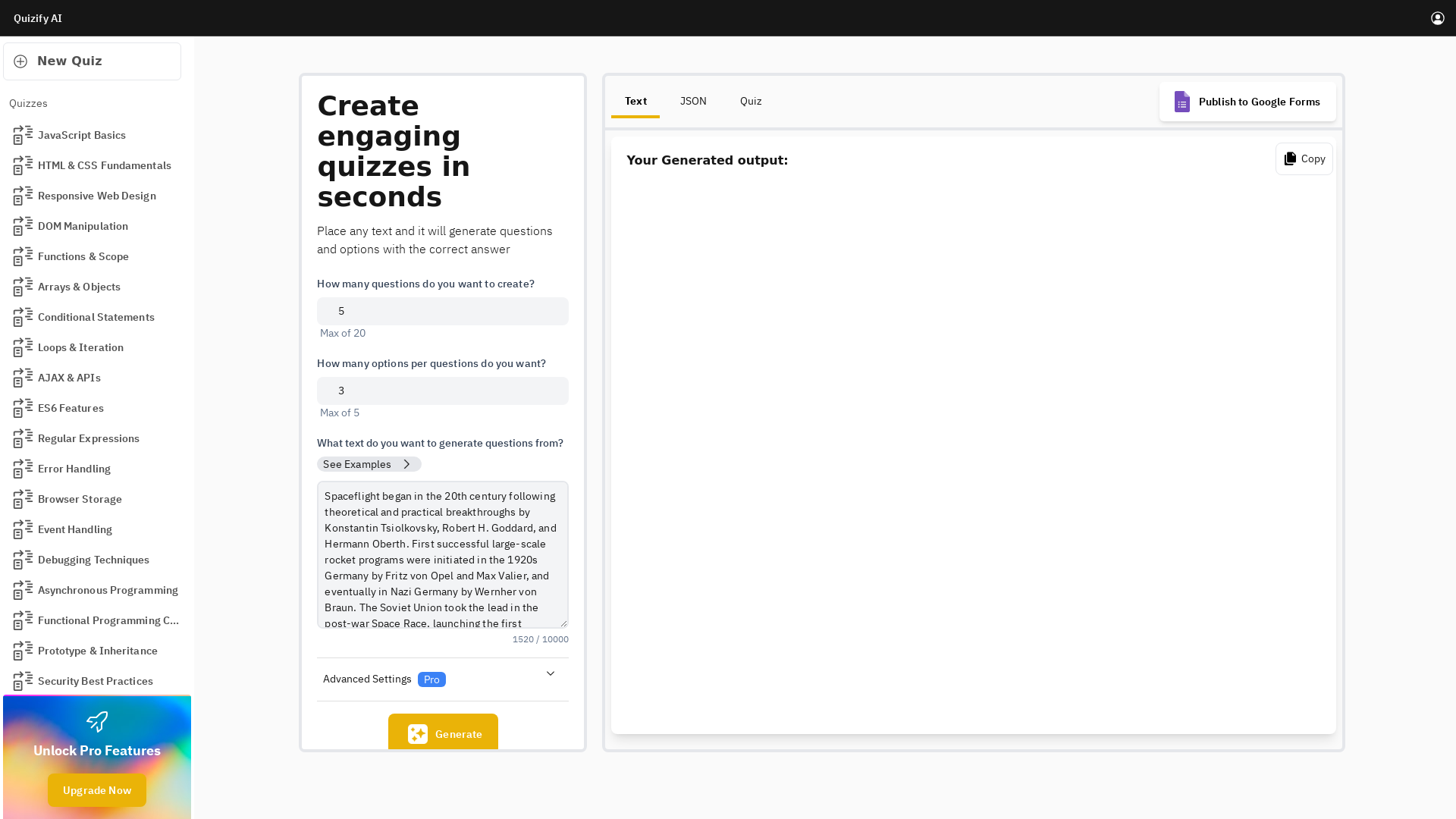Switch to the JSON output tab
Screen dimensions: 1456x819
click(693, 101)
